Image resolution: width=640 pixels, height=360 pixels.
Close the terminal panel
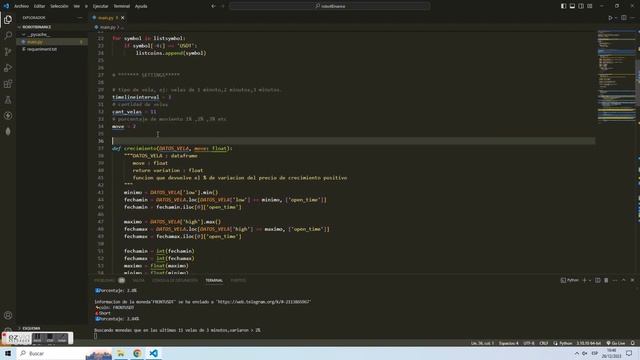click(632, 280)
